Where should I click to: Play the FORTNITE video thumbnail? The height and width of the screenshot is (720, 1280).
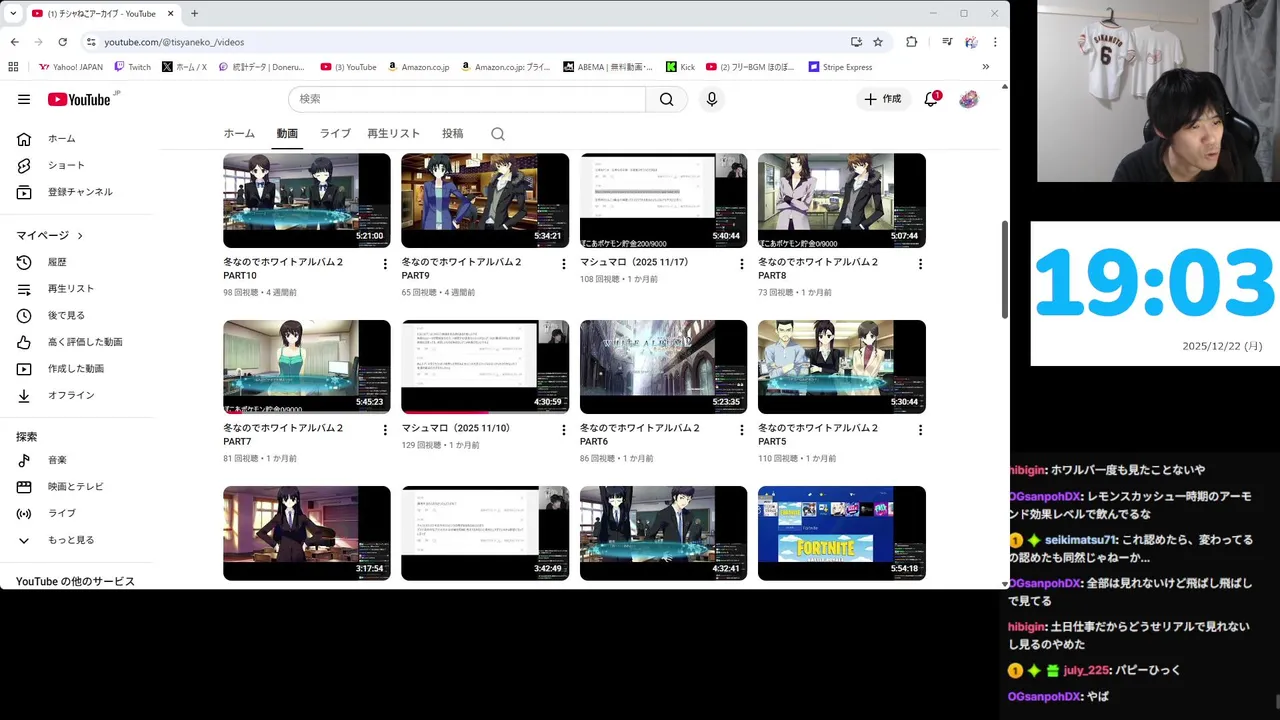[841, 533]
